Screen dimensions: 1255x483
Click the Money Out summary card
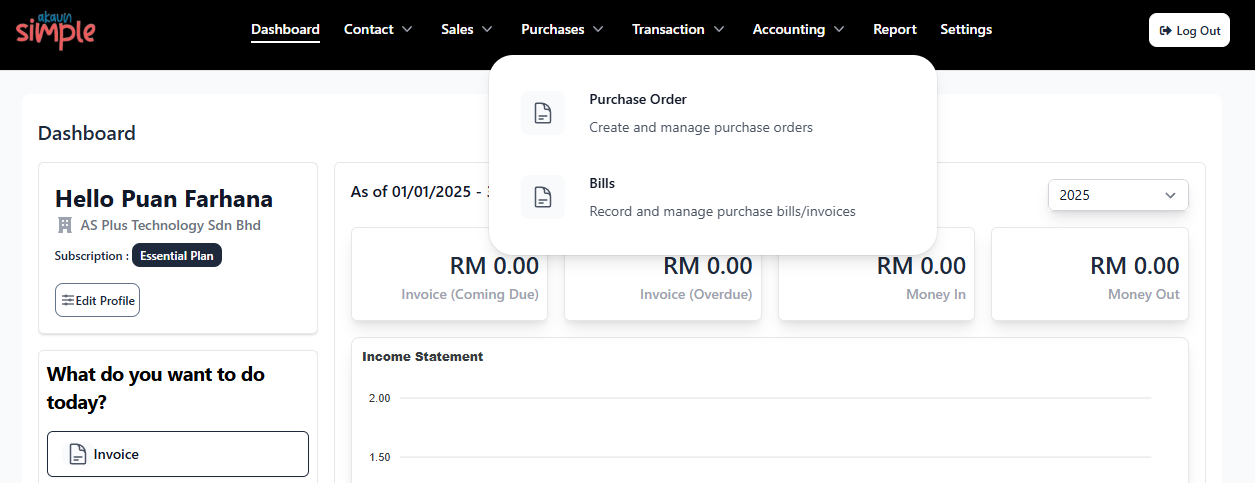[1090, 274]
